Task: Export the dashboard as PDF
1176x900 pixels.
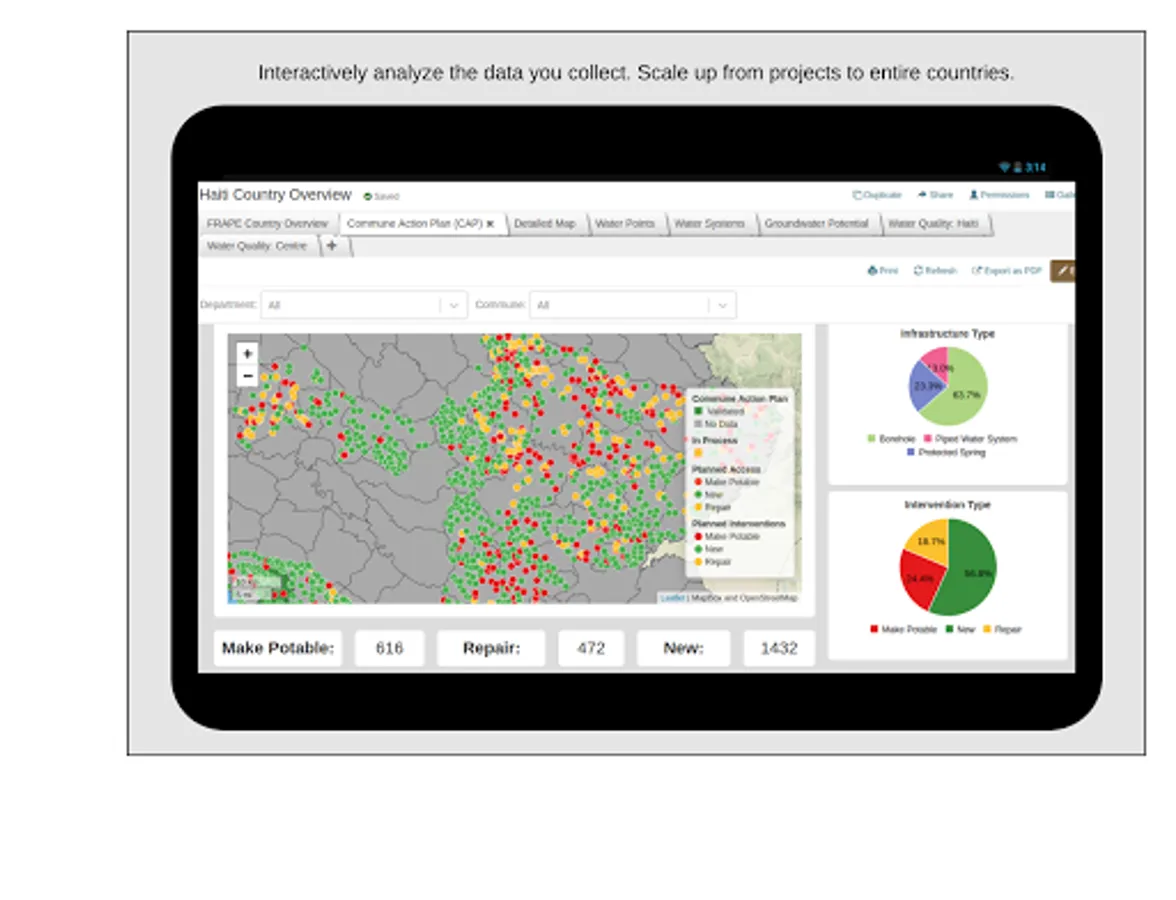Action: coord(1006,271)
